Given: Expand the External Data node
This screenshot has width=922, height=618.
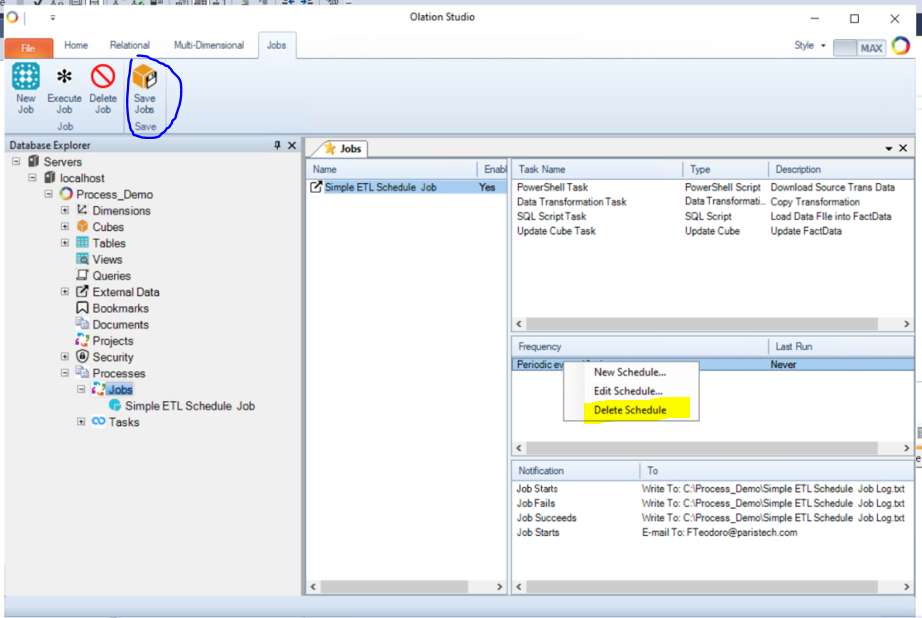Looking at the screenshot, I should 65,292.
